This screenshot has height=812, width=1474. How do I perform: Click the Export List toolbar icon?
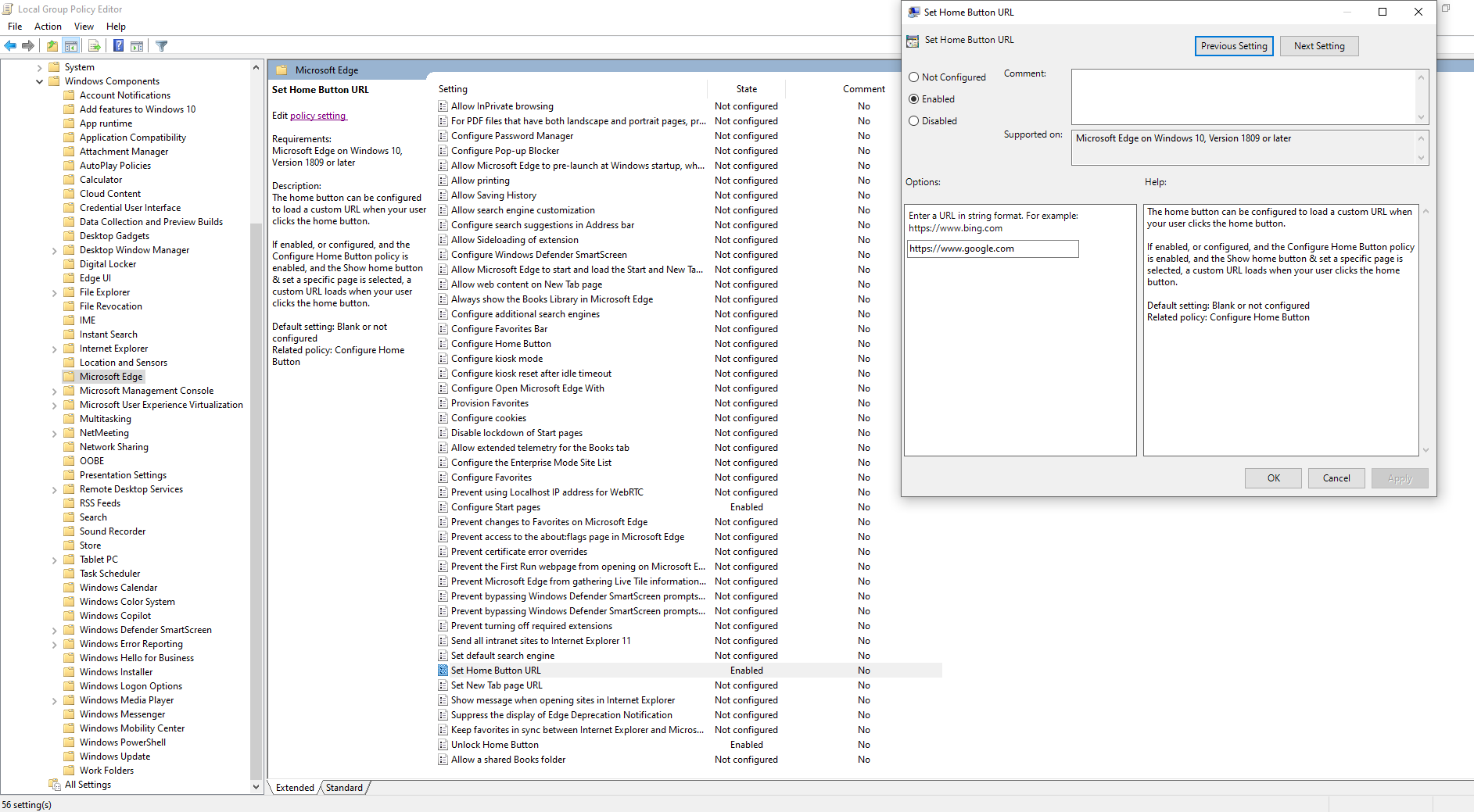click(x=94, y=46)
